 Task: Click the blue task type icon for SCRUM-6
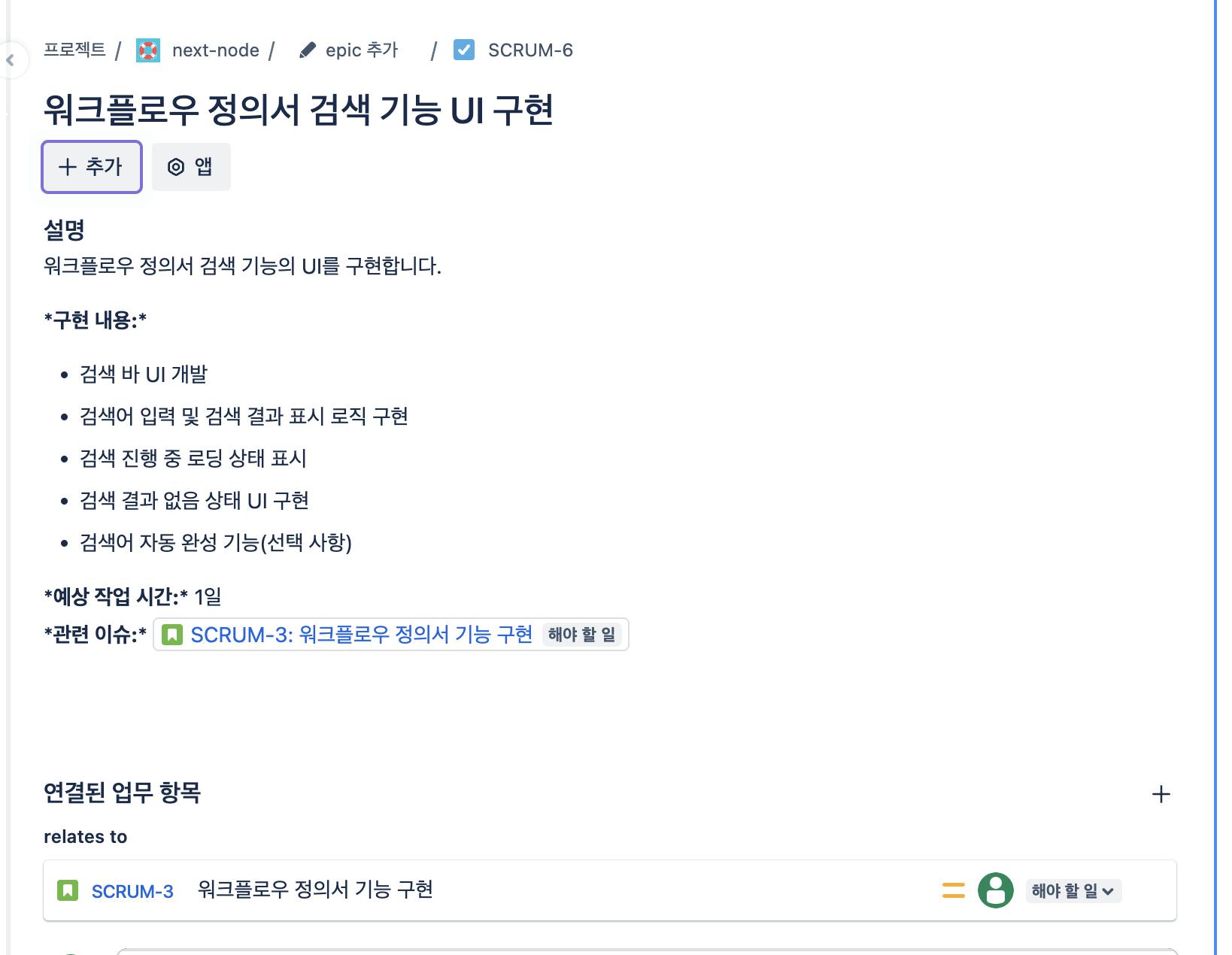[464, 50]
